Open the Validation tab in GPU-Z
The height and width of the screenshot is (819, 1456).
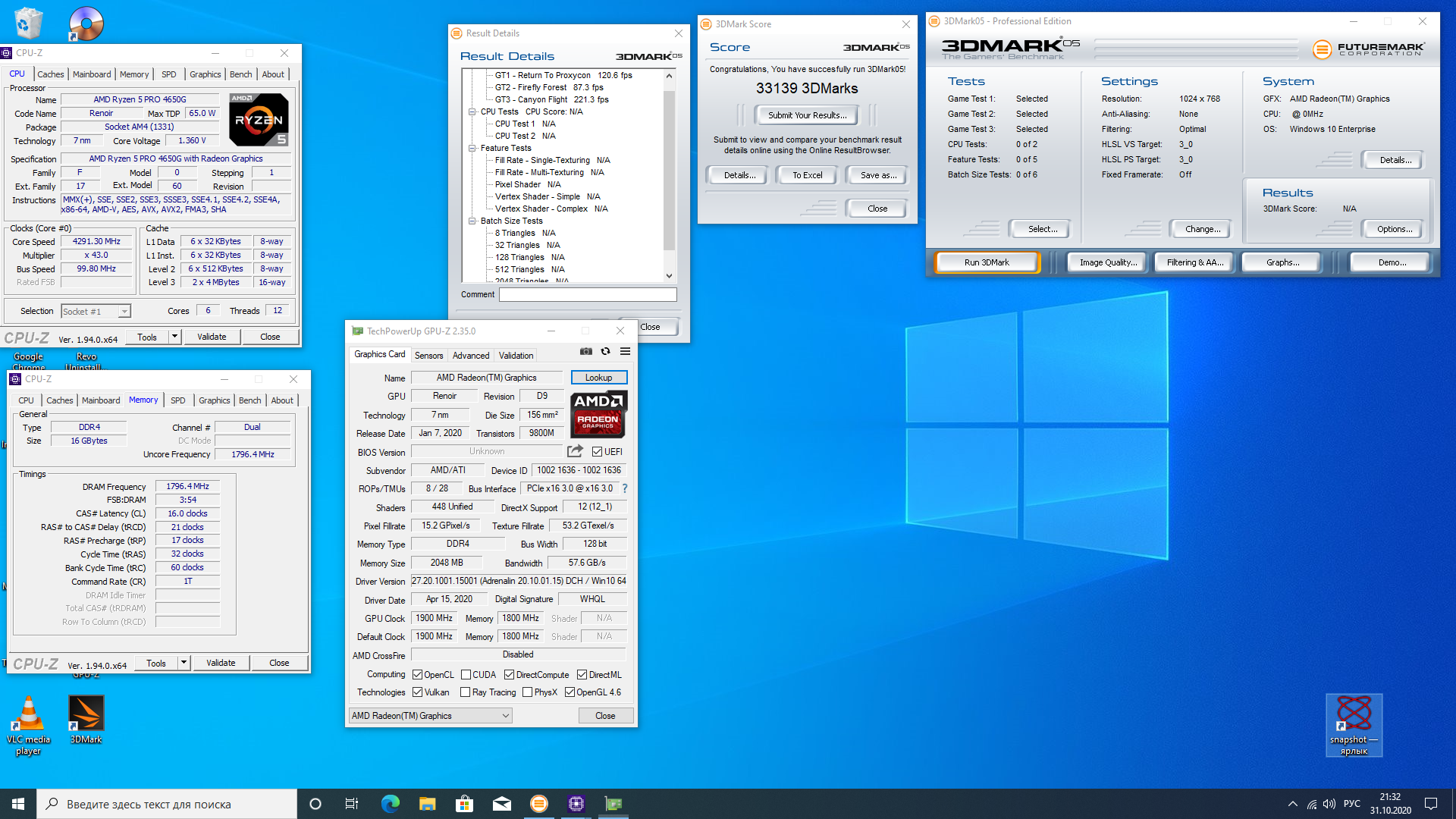[x=516, y=356]
